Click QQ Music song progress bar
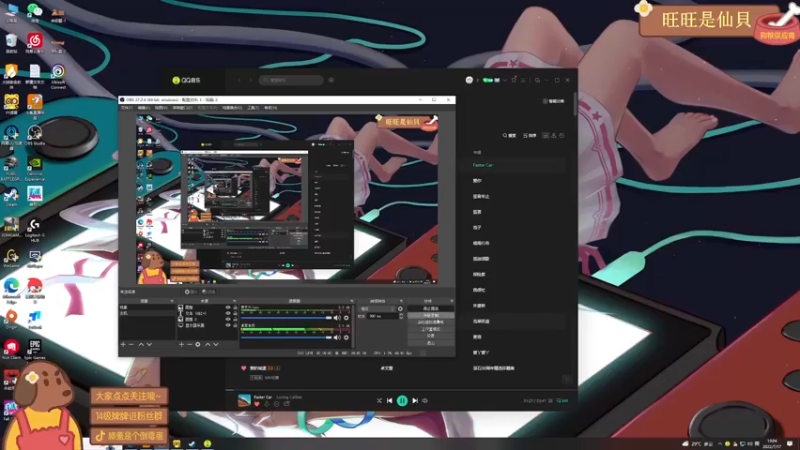 tap(401, 390)
